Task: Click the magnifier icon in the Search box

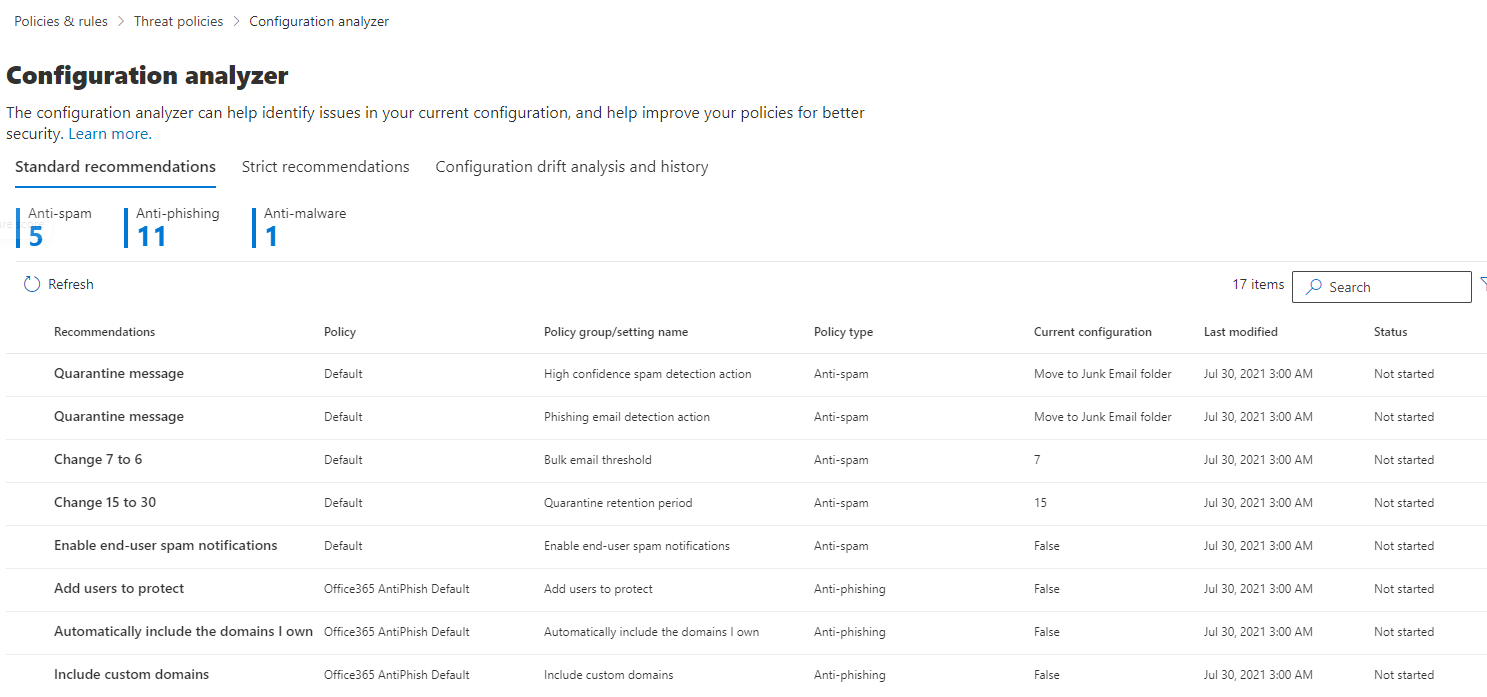Action: point(1314,287)
